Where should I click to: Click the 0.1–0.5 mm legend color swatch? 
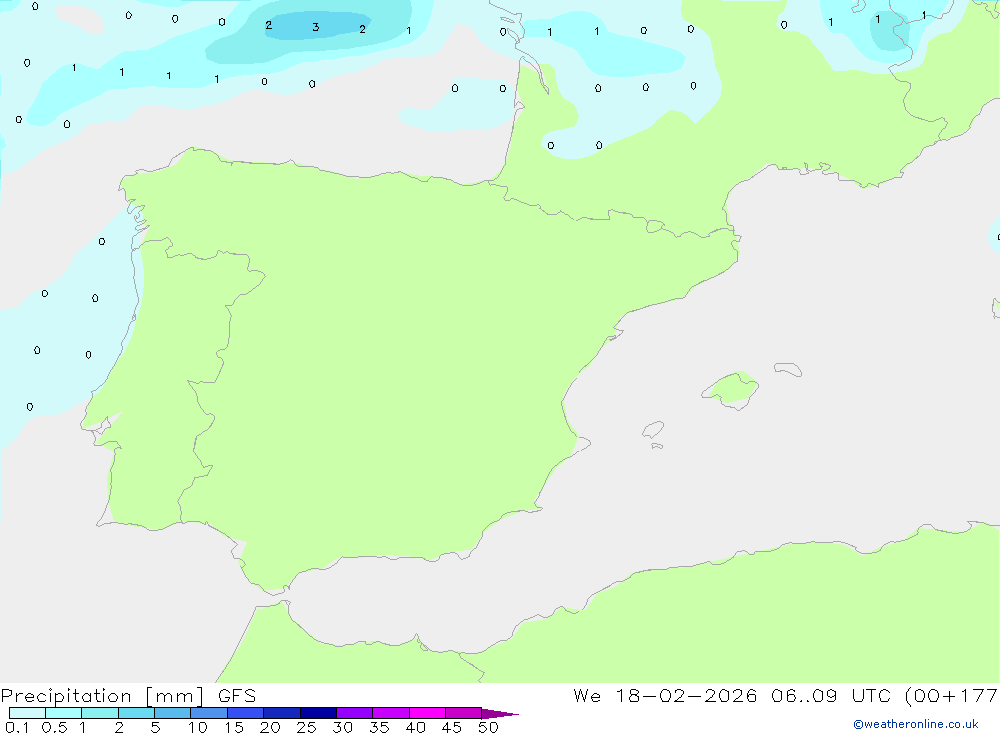(x=27, y=713)
